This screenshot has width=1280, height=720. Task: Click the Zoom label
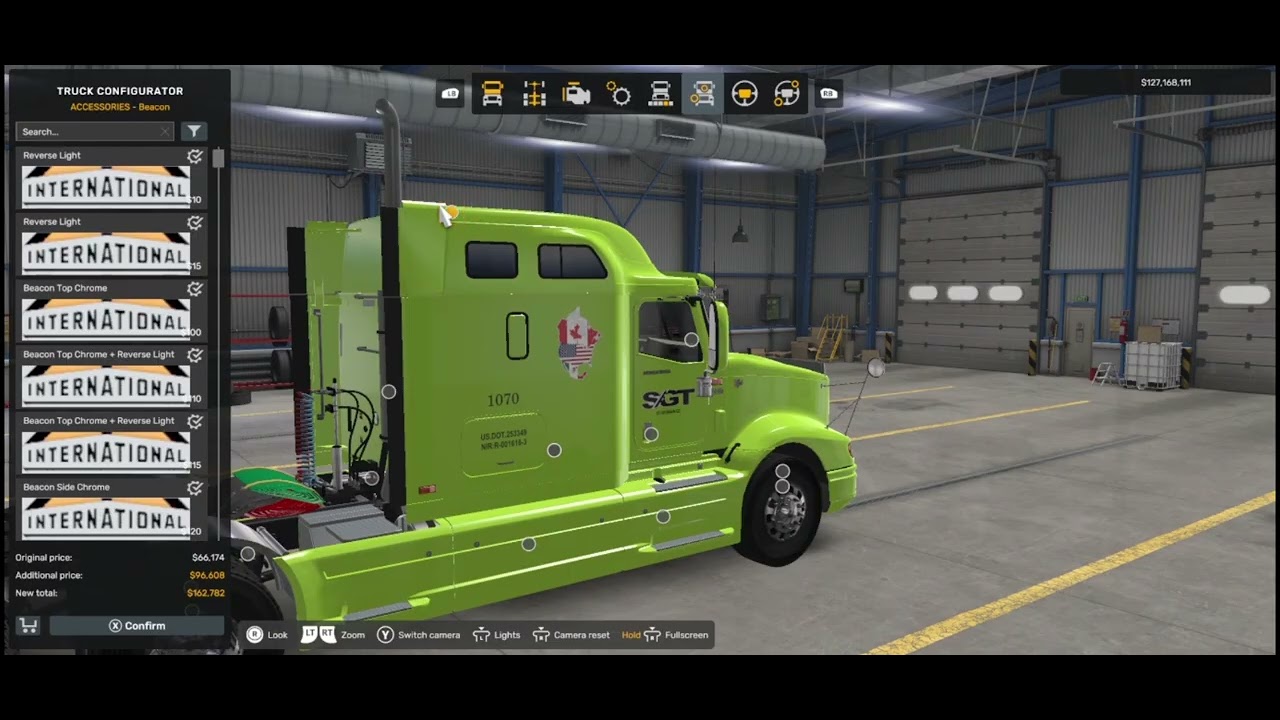click(x=353, y=635)
